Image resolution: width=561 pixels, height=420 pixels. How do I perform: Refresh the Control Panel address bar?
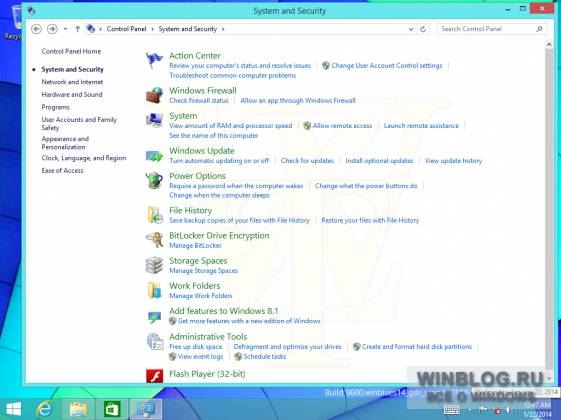[423, 29]
